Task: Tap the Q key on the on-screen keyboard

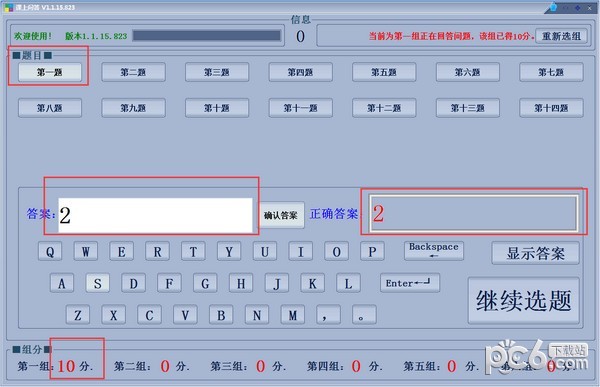Action: (x=50, y=251)
